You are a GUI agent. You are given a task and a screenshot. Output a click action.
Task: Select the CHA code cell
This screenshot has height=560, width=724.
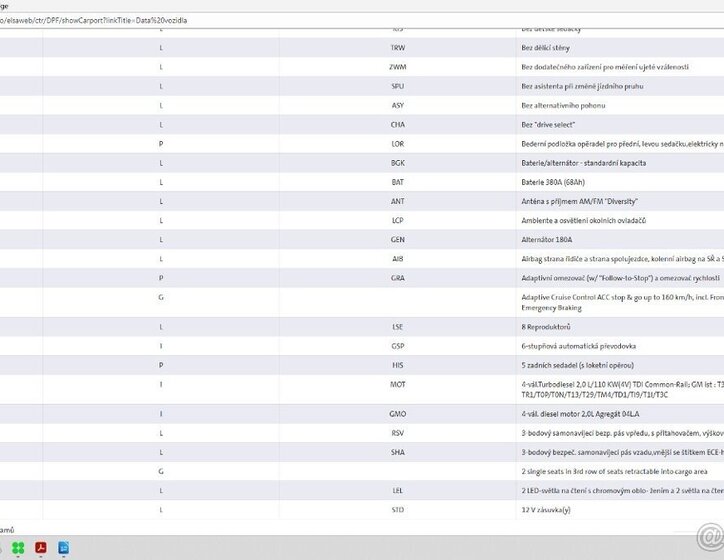tap(398, 124)
